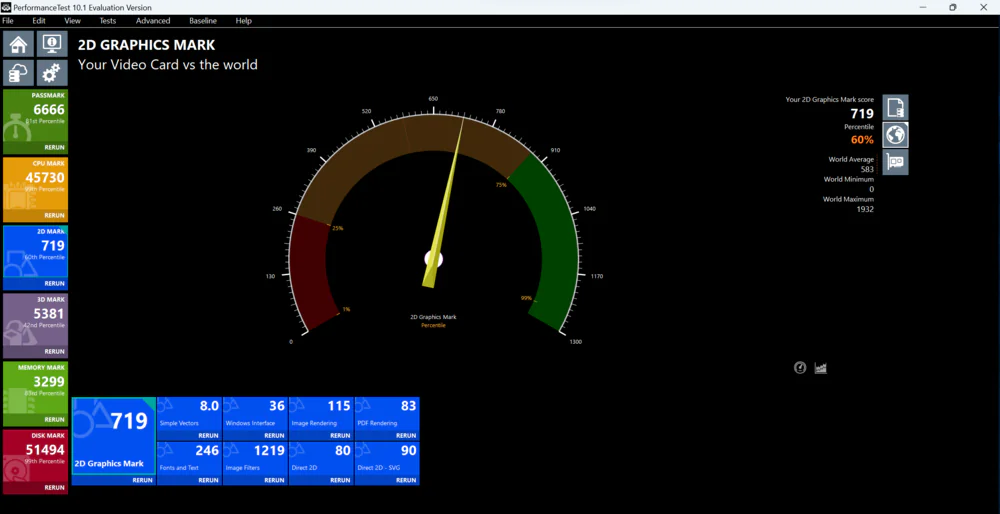Open the File menu

tap(8, 20)
